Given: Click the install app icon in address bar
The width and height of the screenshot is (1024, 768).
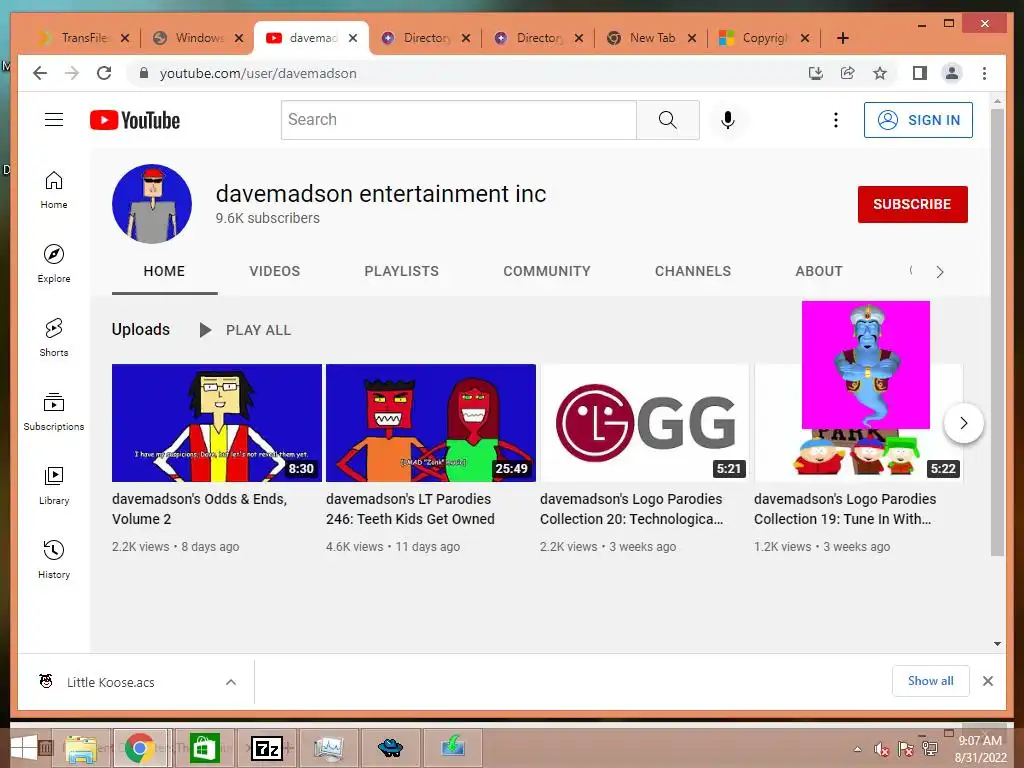Looking at the screenshot, I should pos(815,73).
